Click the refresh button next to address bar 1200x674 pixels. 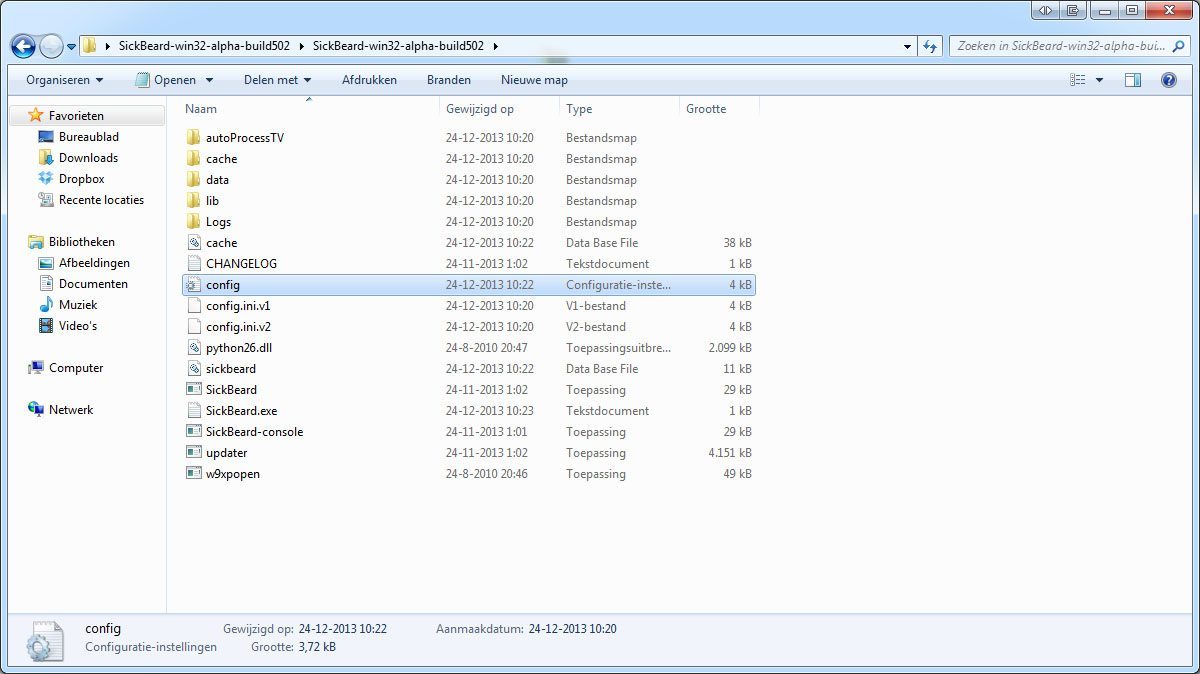pyautogui.click(x=931, y=46)
